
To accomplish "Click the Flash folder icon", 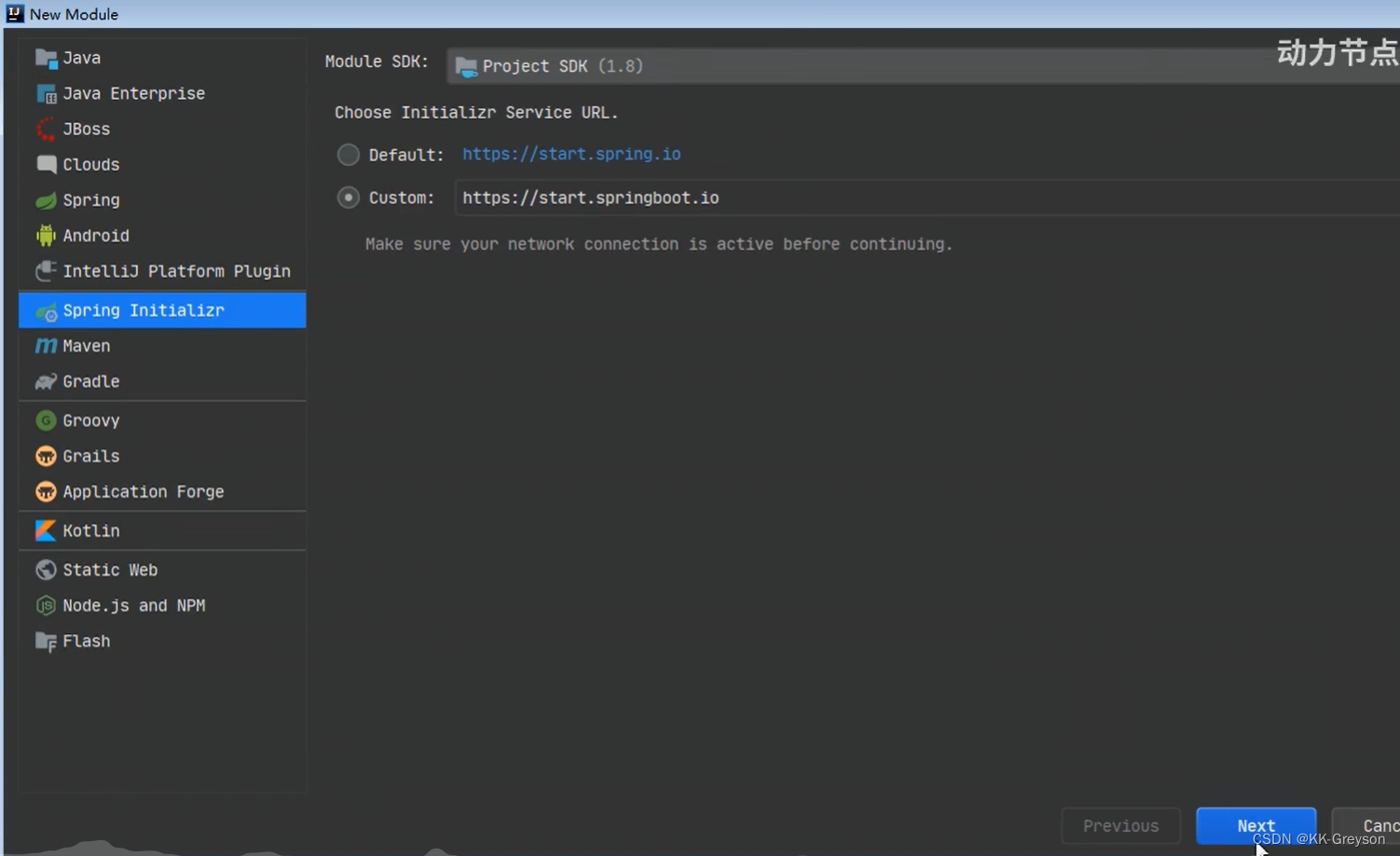I will (46, 642).
